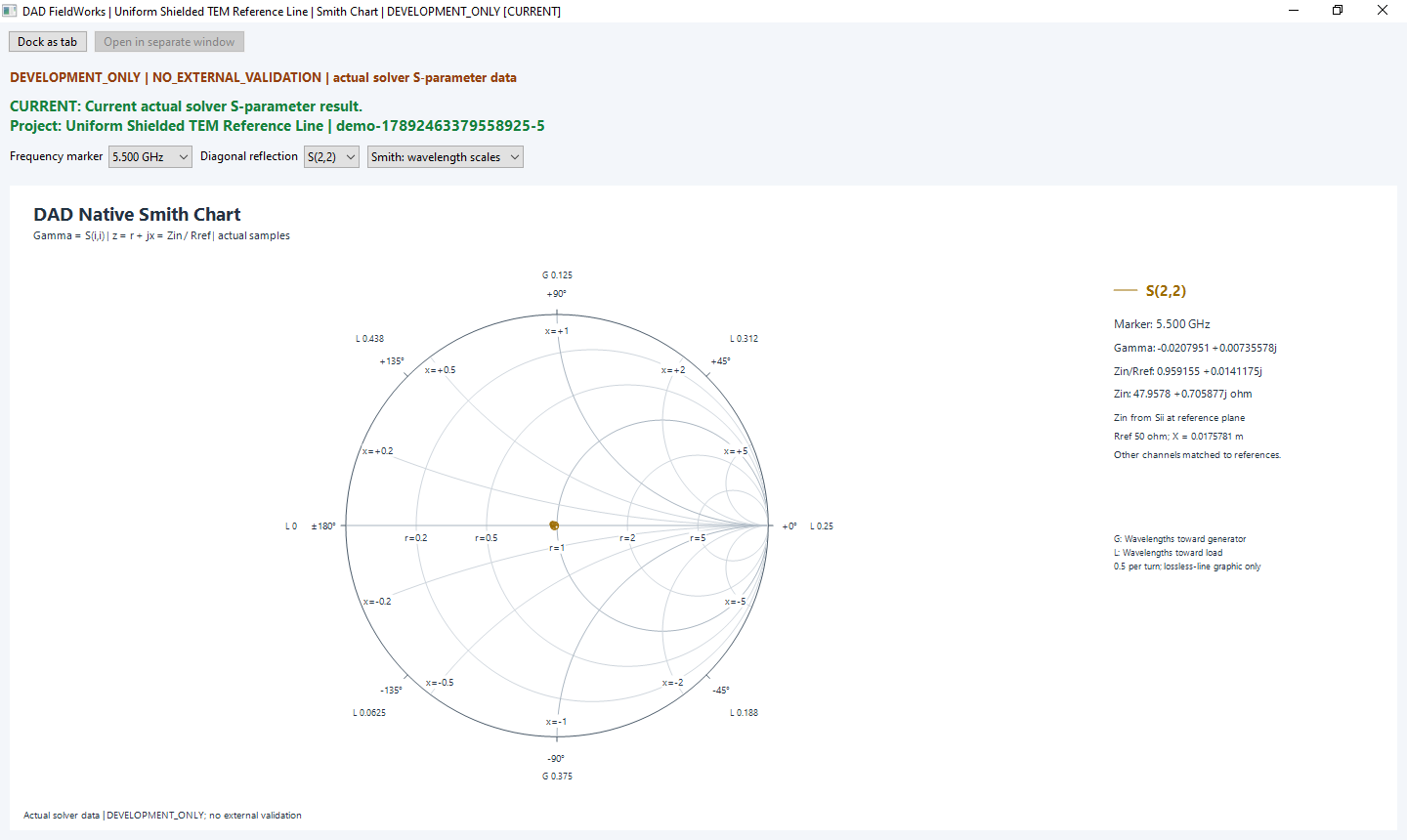The image size is (1407, 840).
Task: Click the x=+0.5 reactance label
Action: click(x=440, y=370)
